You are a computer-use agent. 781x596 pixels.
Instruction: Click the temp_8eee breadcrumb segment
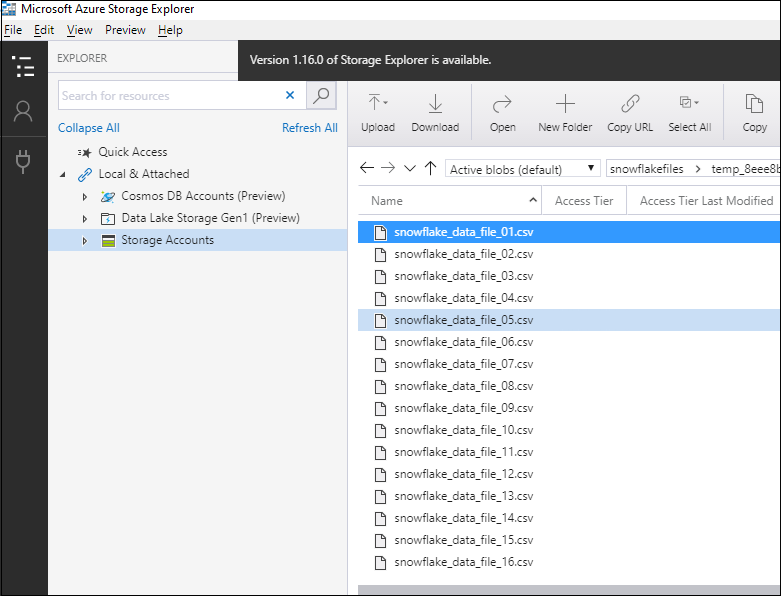pyautogui.click(x=745, y=169)
